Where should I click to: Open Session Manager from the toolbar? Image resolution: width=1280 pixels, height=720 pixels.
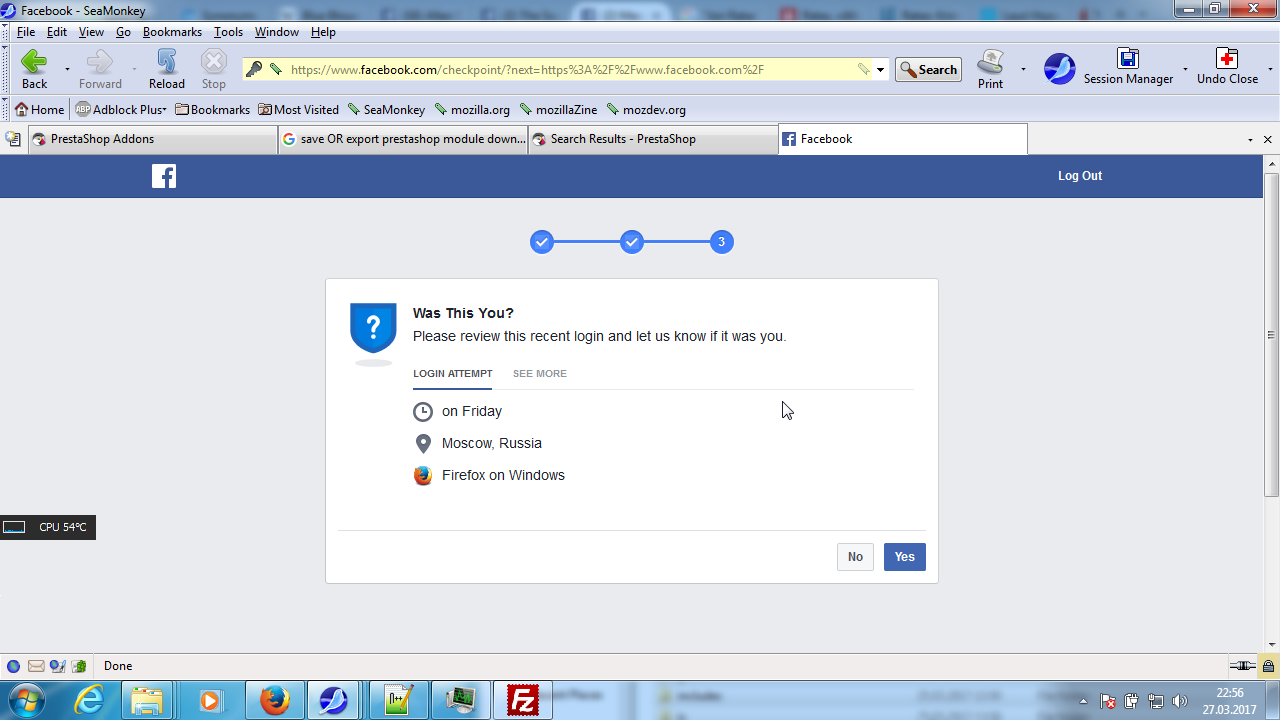[1128, 69]
